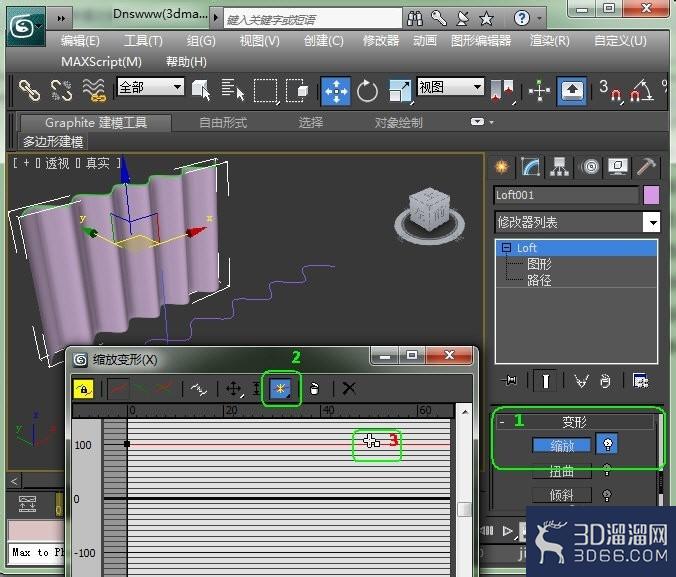Open the Modify command panel tab
The height and width of the screenshot is (577, 676).
coord(531,166)
